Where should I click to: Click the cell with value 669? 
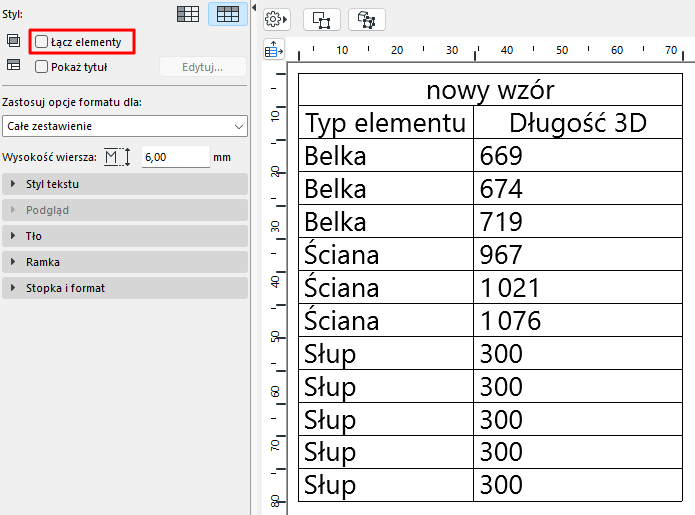(578, 155)
